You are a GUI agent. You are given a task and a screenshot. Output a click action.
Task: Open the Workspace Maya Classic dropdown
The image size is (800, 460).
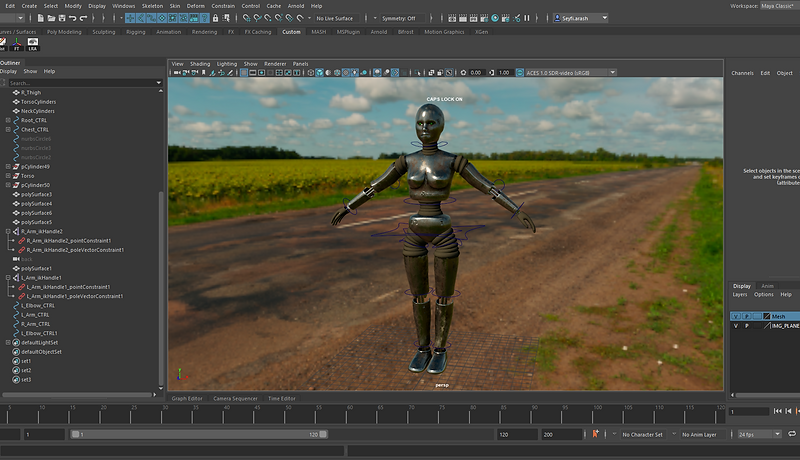(780, 6)
